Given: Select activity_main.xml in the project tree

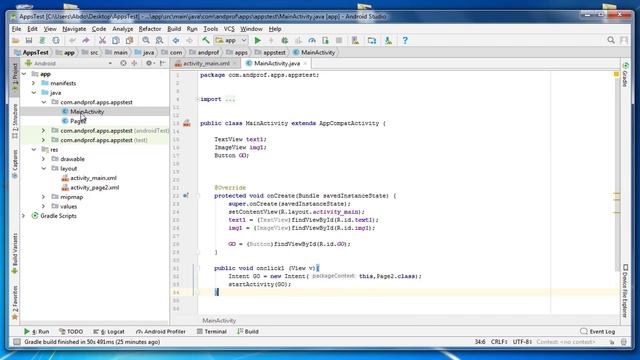Looking at the screenshot, I should tap(93, 178).
